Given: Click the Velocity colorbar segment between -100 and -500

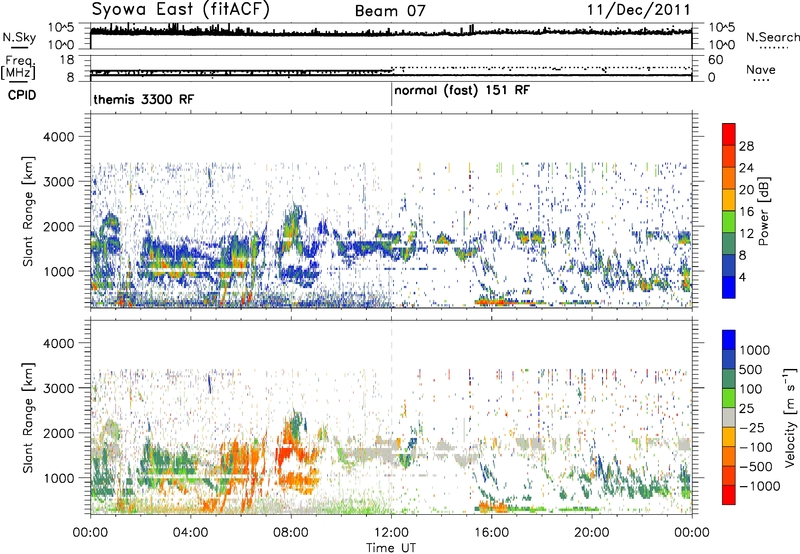Looking at the screenshot, I should pyautogui.click(x=729, y=456).
